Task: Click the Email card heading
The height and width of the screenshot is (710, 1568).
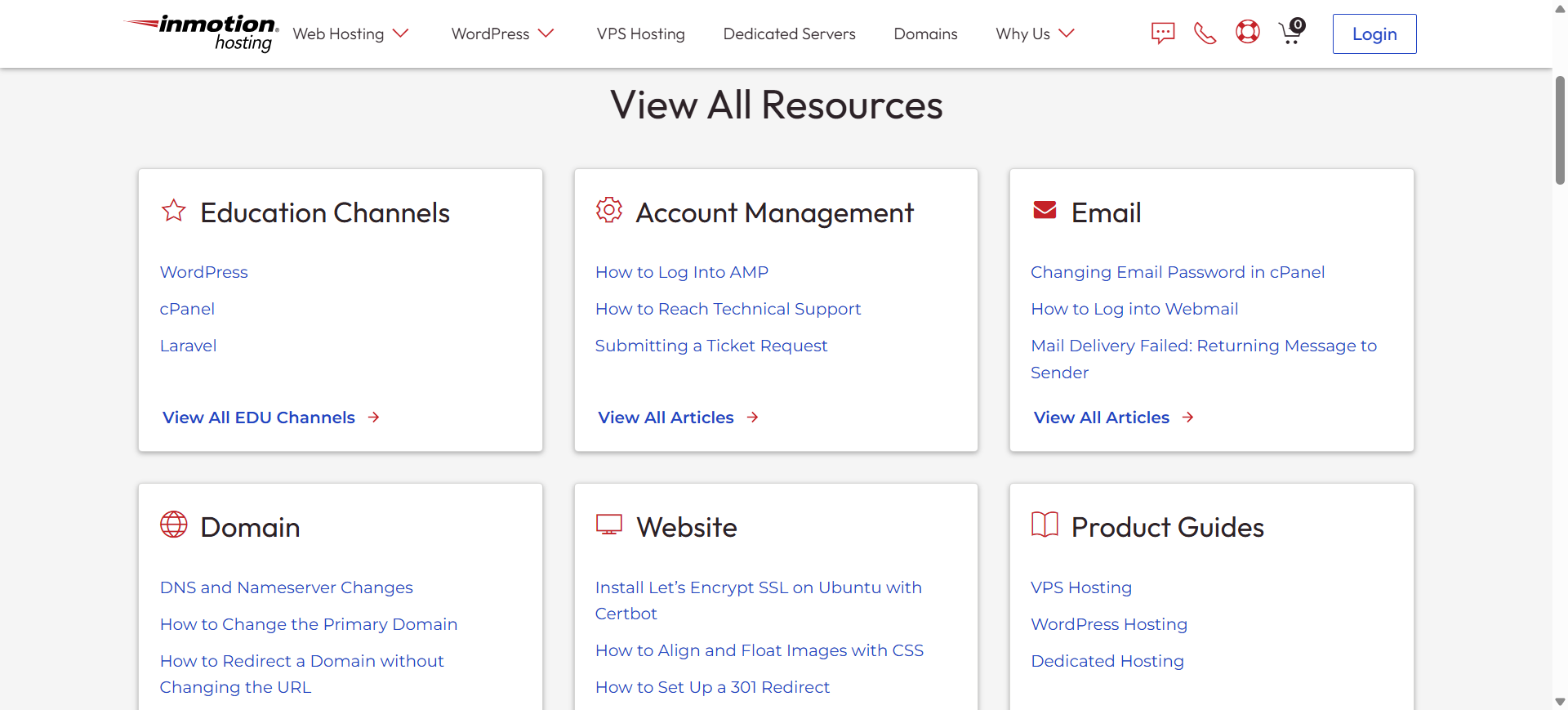Action: click(1106, 212)
